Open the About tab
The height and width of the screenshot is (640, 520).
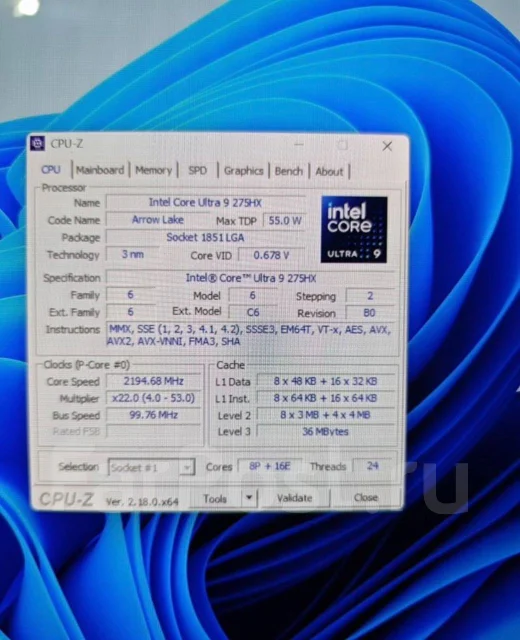coord(329,172)
